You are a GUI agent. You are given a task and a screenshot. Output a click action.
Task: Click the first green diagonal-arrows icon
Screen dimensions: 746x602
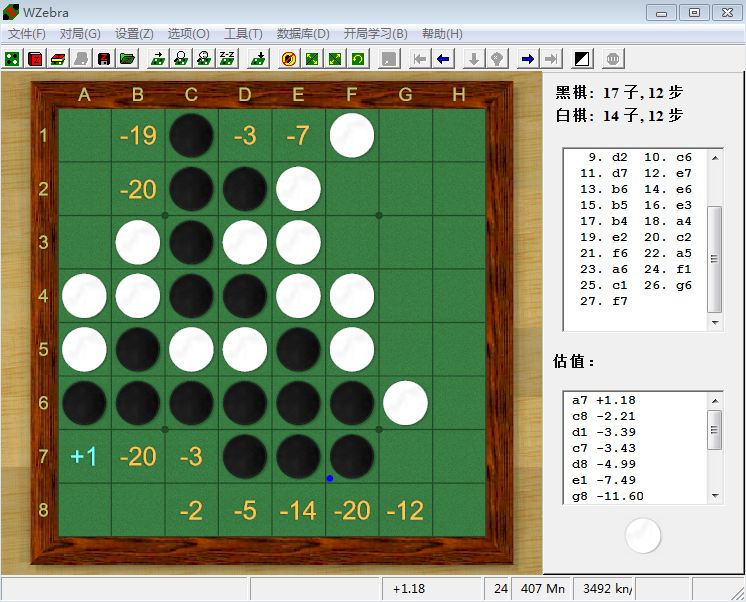click(312, 59)
